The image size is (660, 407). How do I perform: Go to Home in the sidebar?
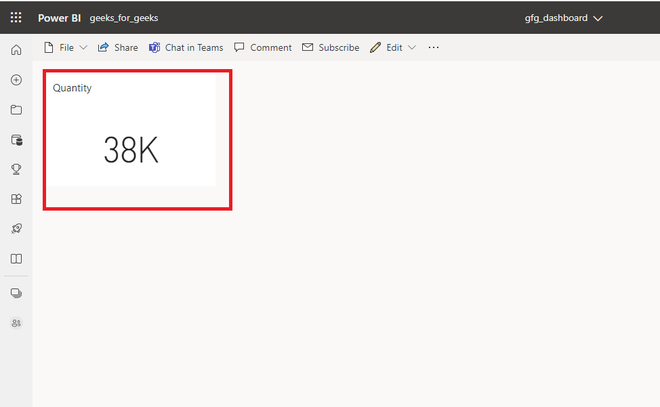tap(16, 50)
